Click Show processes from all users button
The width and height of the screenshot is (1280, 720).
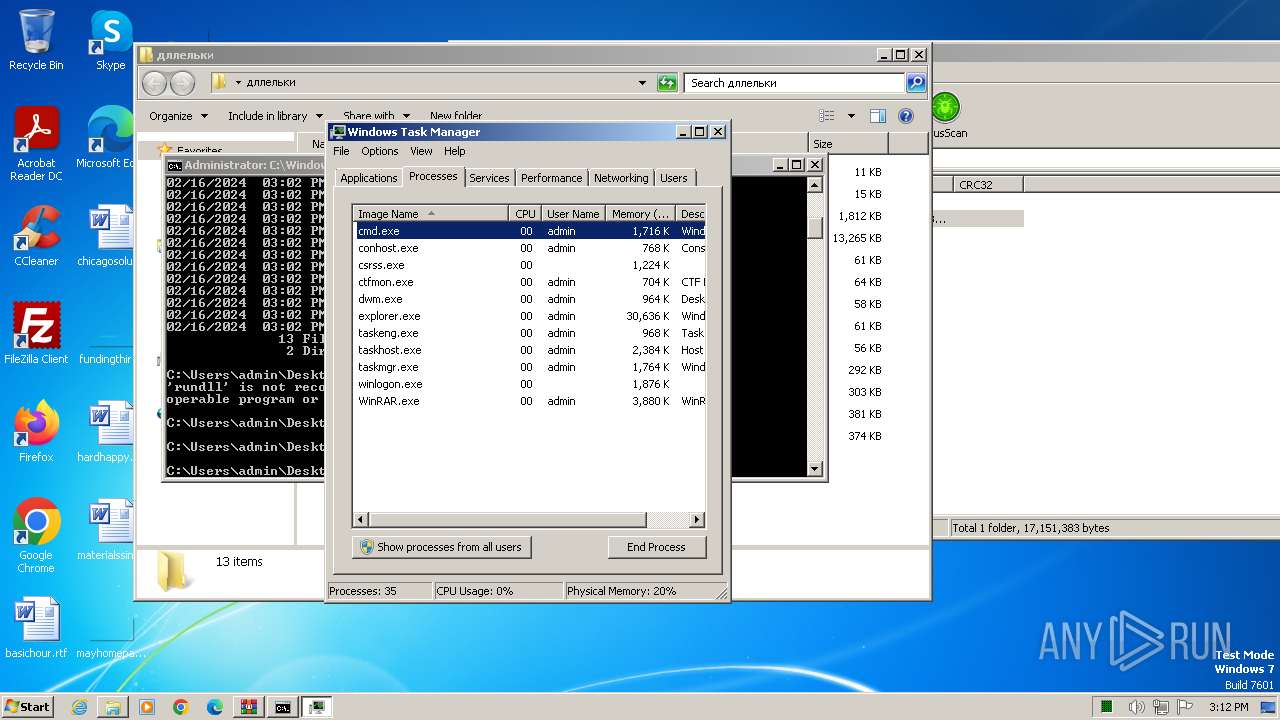[x=441, y=547]
